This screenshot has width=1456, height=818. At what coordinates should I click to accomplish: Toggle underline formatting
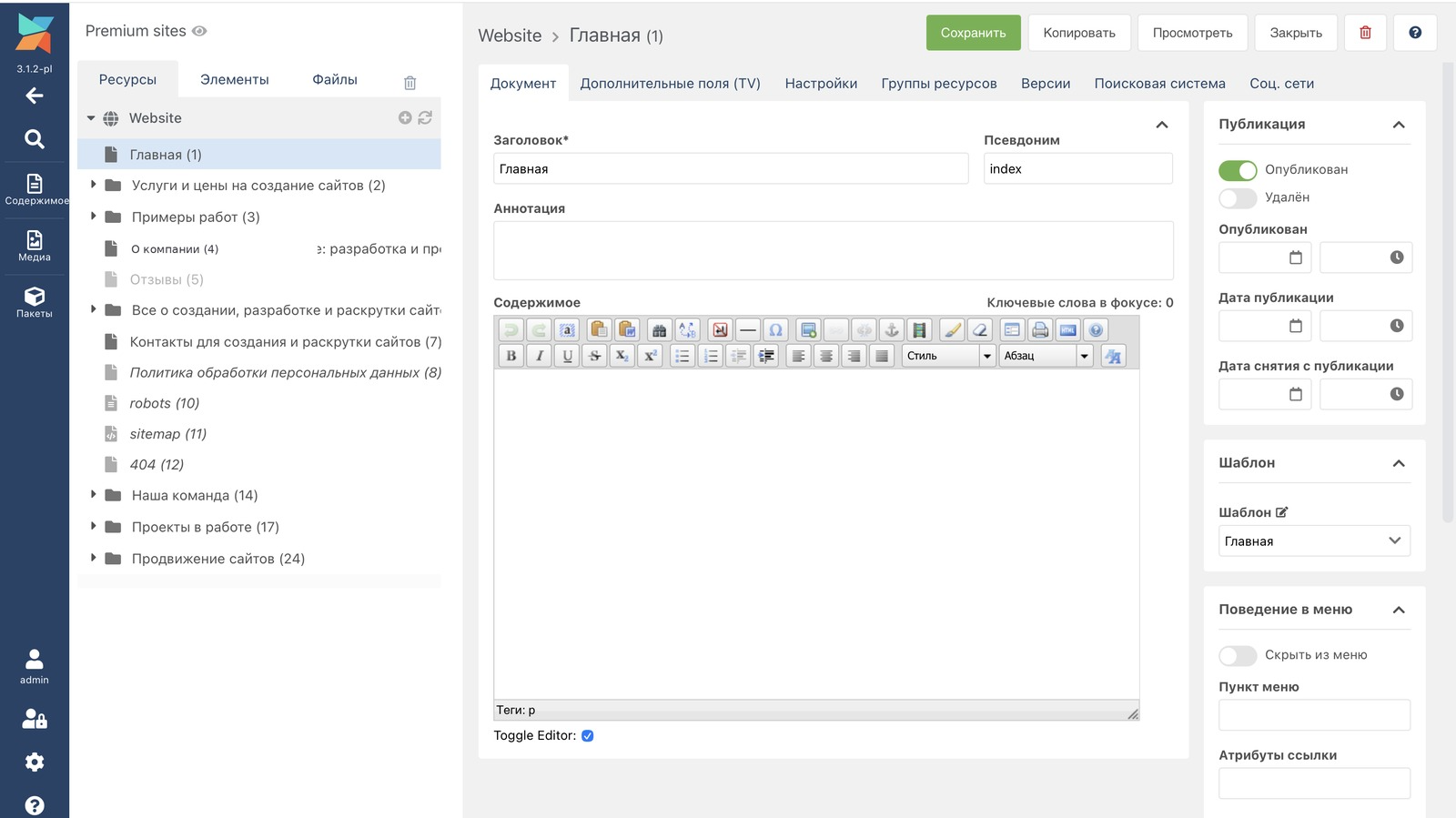(568, 356)
